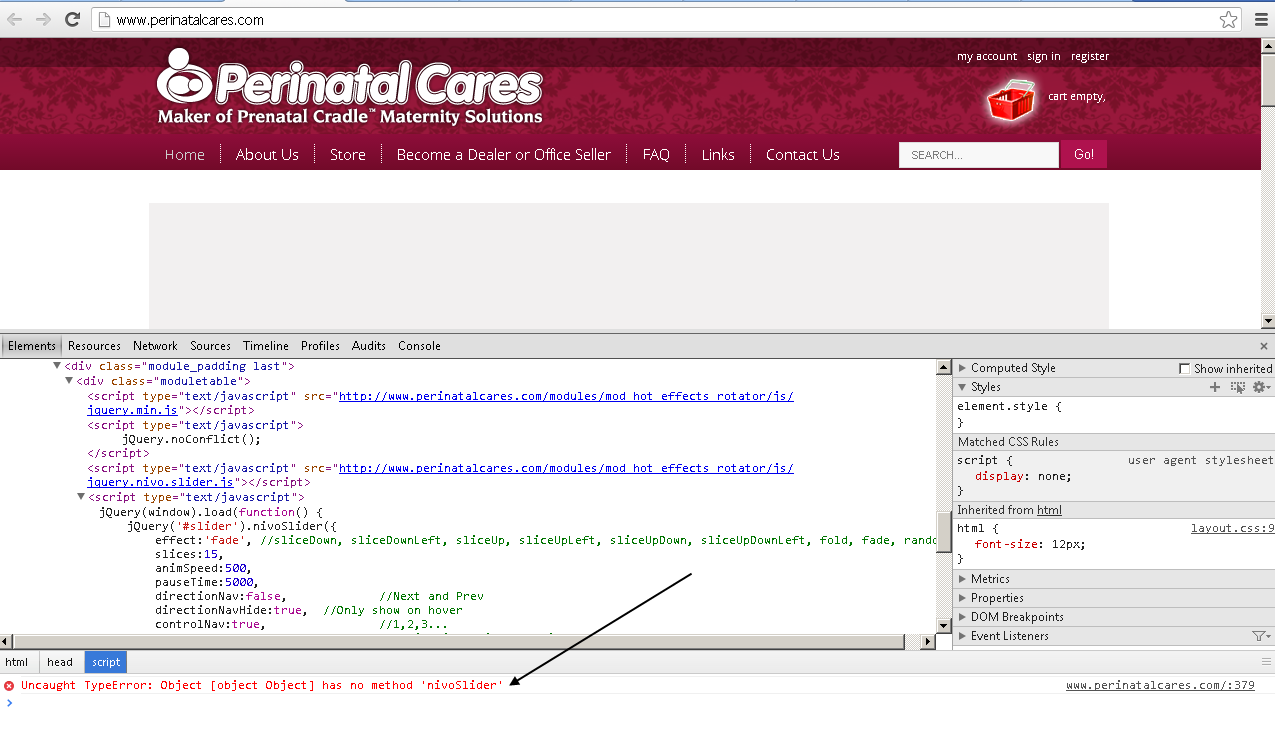Collapse the div moduletable node
Screen dimensions: 1275x753
coord(70,381)
